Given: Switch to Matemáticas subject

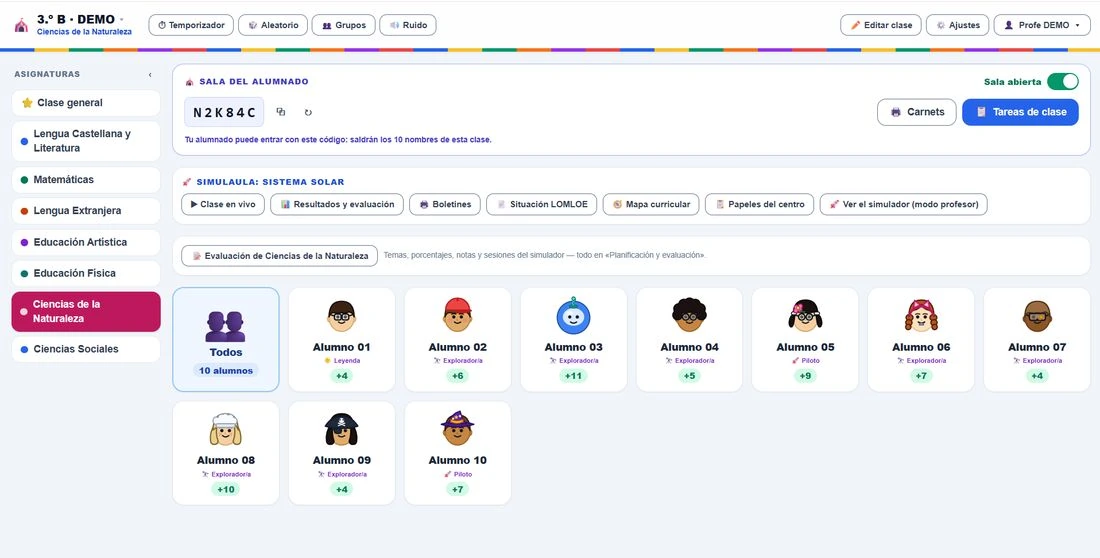Looking at the screenshot, I should pos(86,180).
